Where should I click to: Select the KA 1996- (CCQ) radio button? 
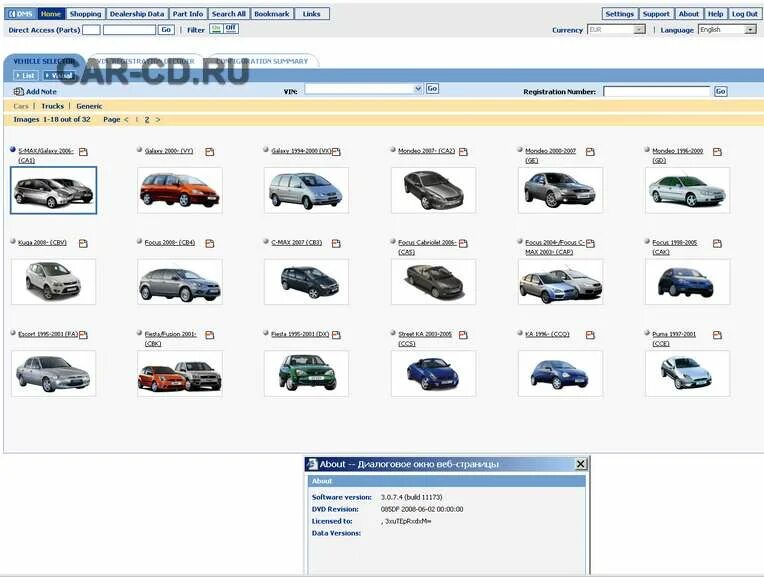click(520, 332)
